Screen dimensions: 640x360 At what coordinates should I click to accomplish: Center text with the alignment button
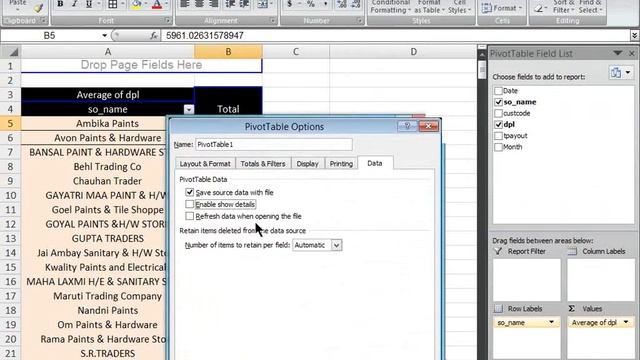pyautogui.click(x=199, y=4)
